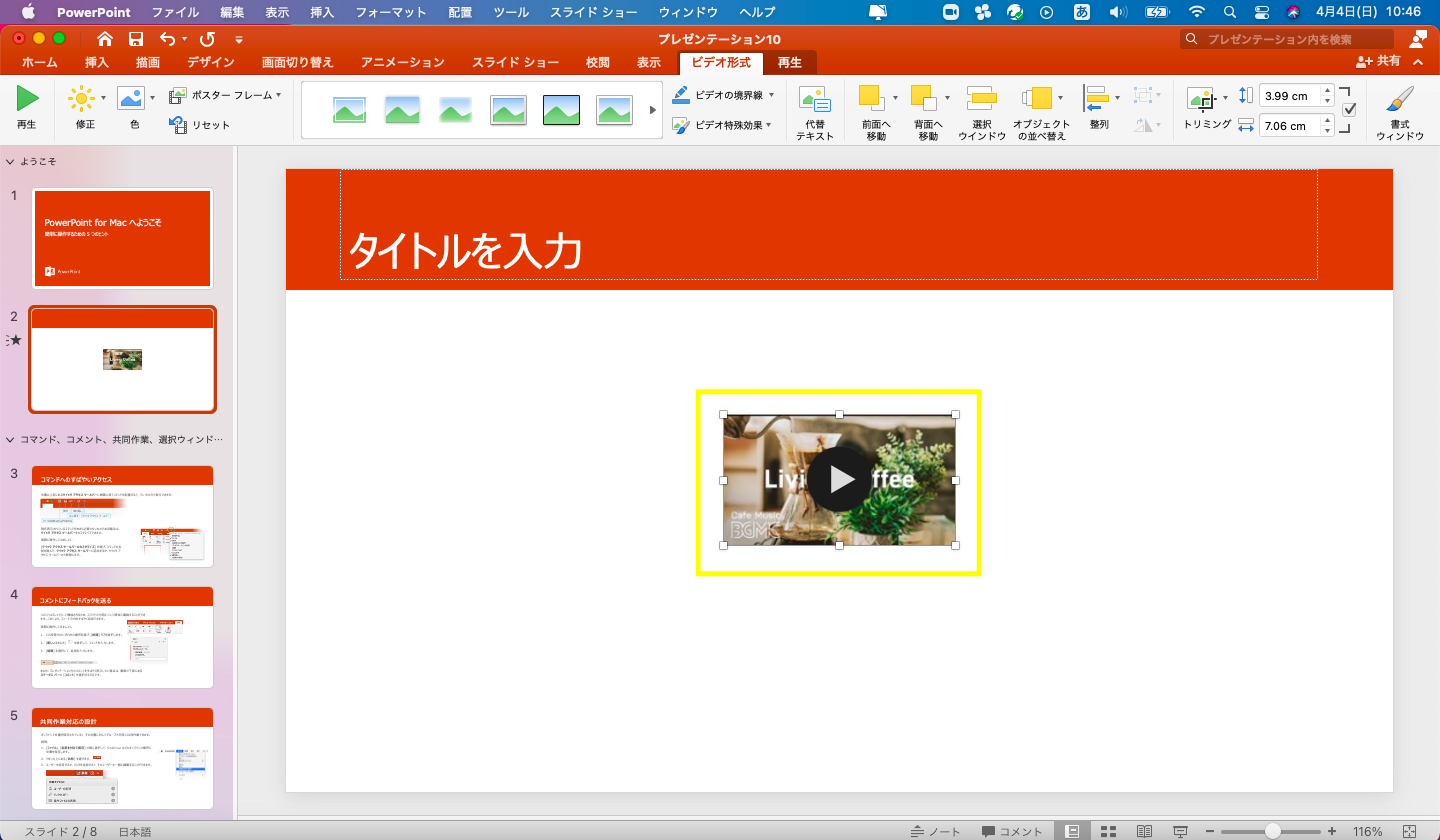Screen dimensions: 1440x840
Task: Click the video play button on slide
Action: pyautogui.click(x=839, y=479)
